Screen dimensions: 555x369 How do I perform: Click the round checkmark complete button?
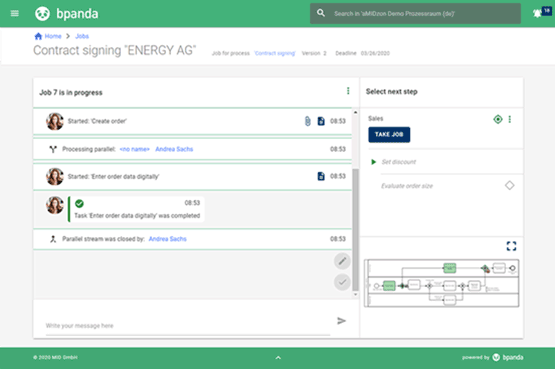click(x=342, y=282)
